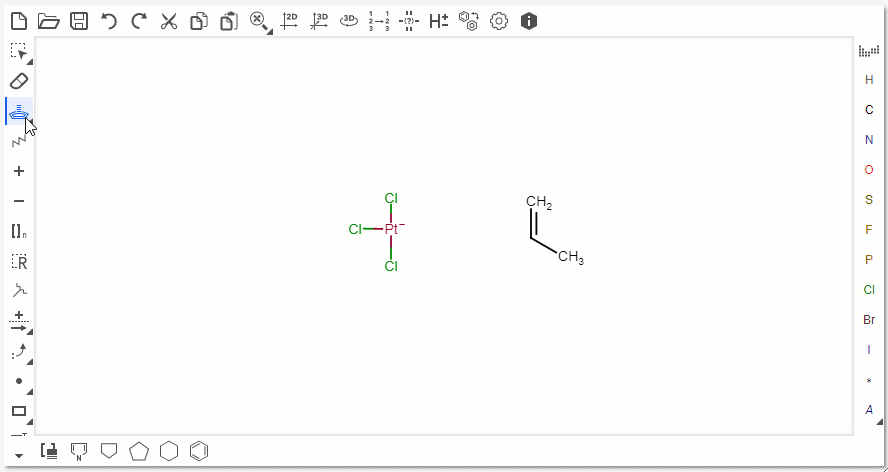Expand the left toolbar's bottom arrow

pyautogui.click(x=18, y=455)
